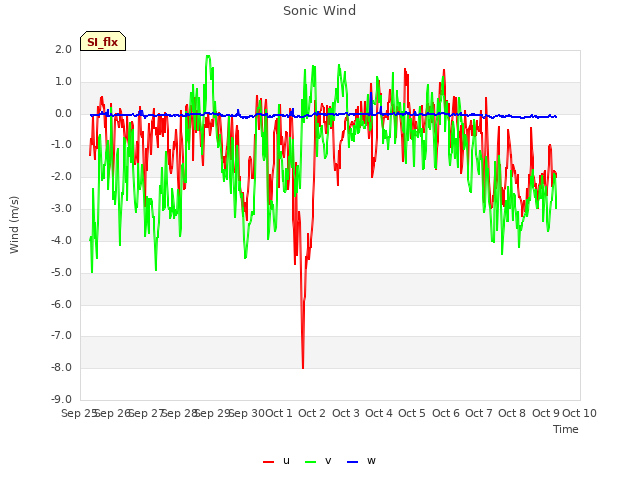Click the blue w legend swatch
Screen dimensions: 640x480
pos(353,462)
